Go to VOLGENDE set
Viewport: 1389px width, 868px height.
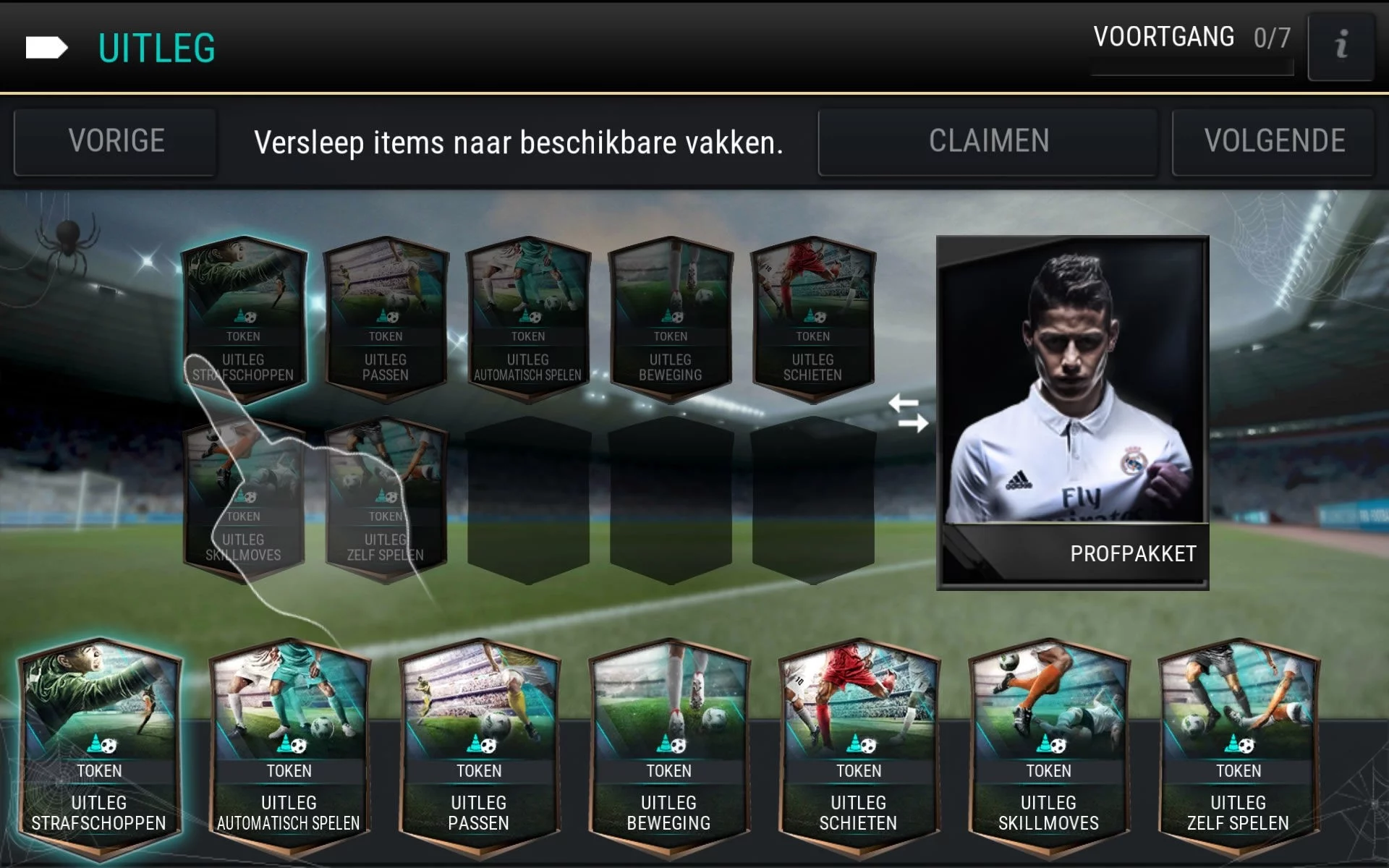tap(1274, 142)
